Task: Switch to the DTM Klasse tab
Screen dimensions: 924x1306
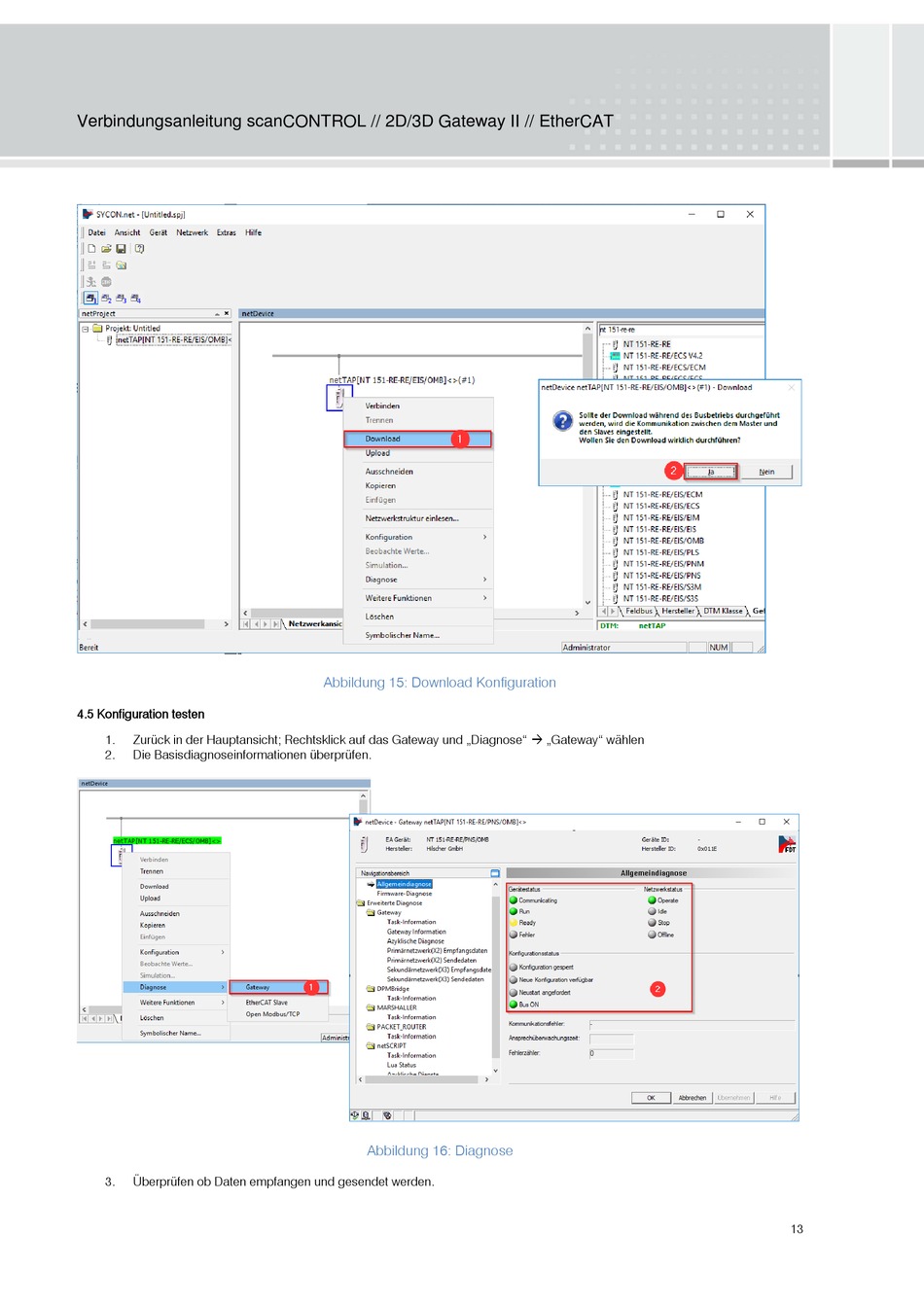Action: (x=723, y=612)
